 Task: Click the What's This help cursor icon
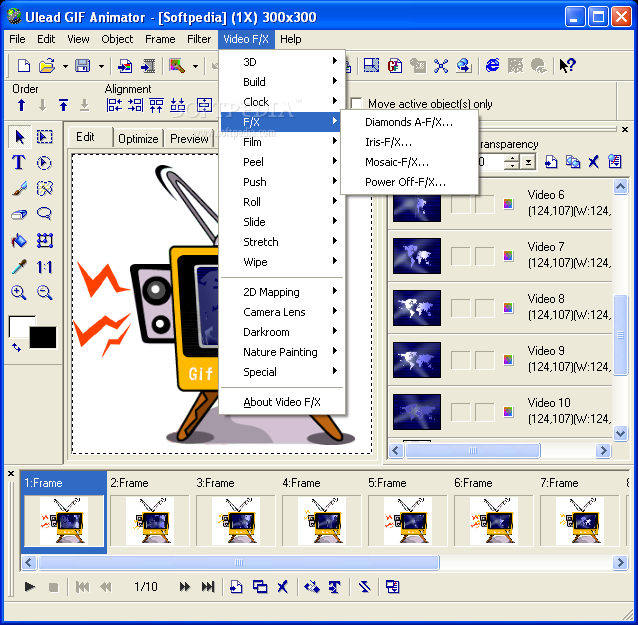(567, 65)
